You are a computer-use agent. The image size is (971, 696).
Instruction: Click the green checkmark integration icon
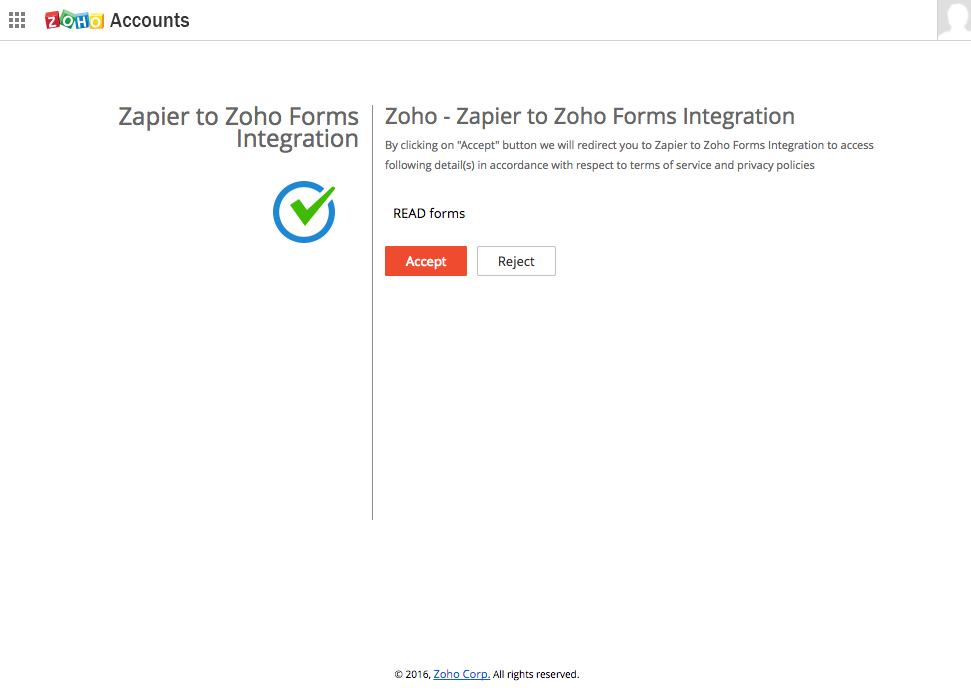point(304,212)
